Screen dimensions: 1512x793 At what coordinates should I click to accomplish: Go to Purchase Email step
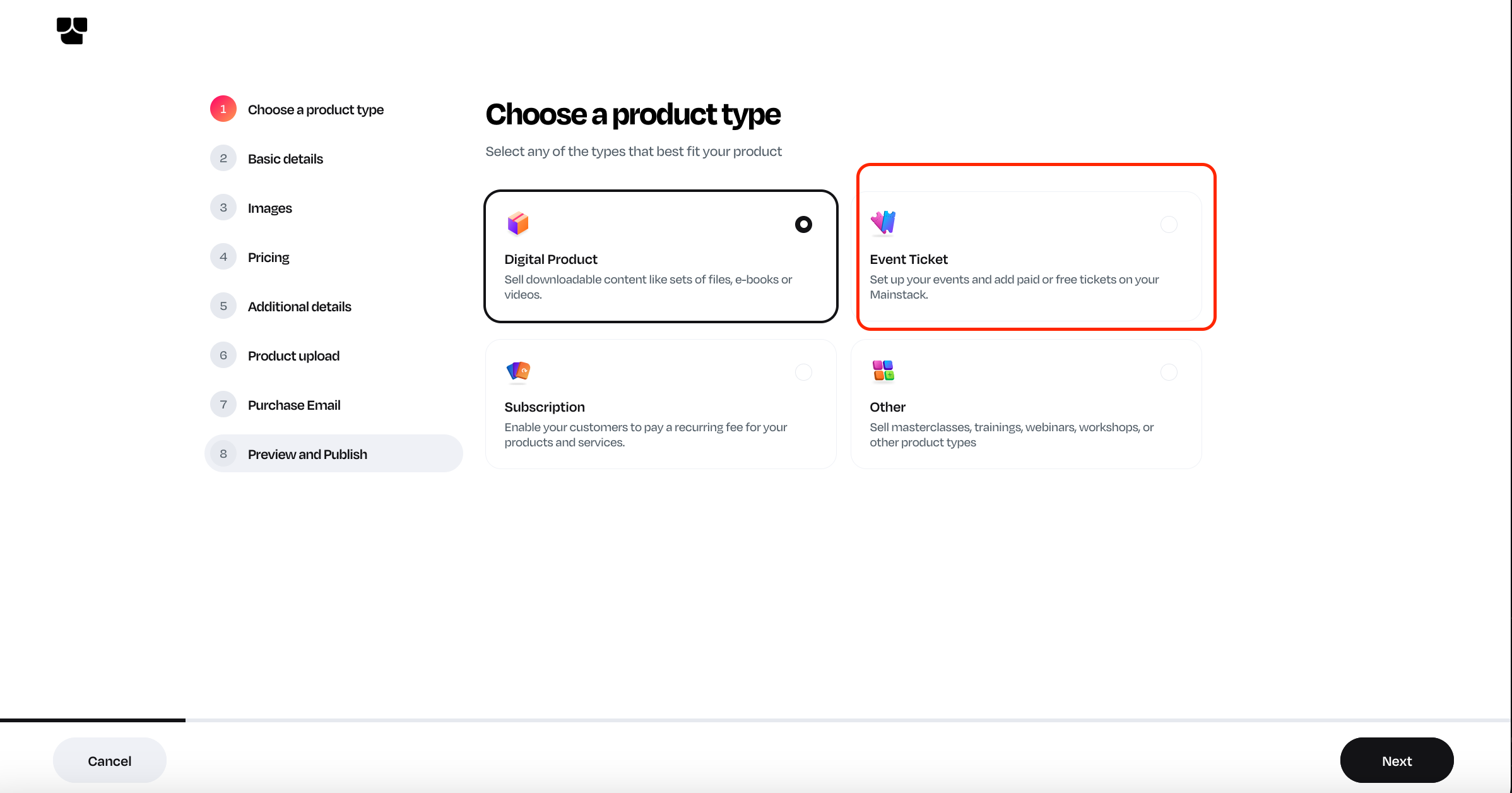pos(293,405)
